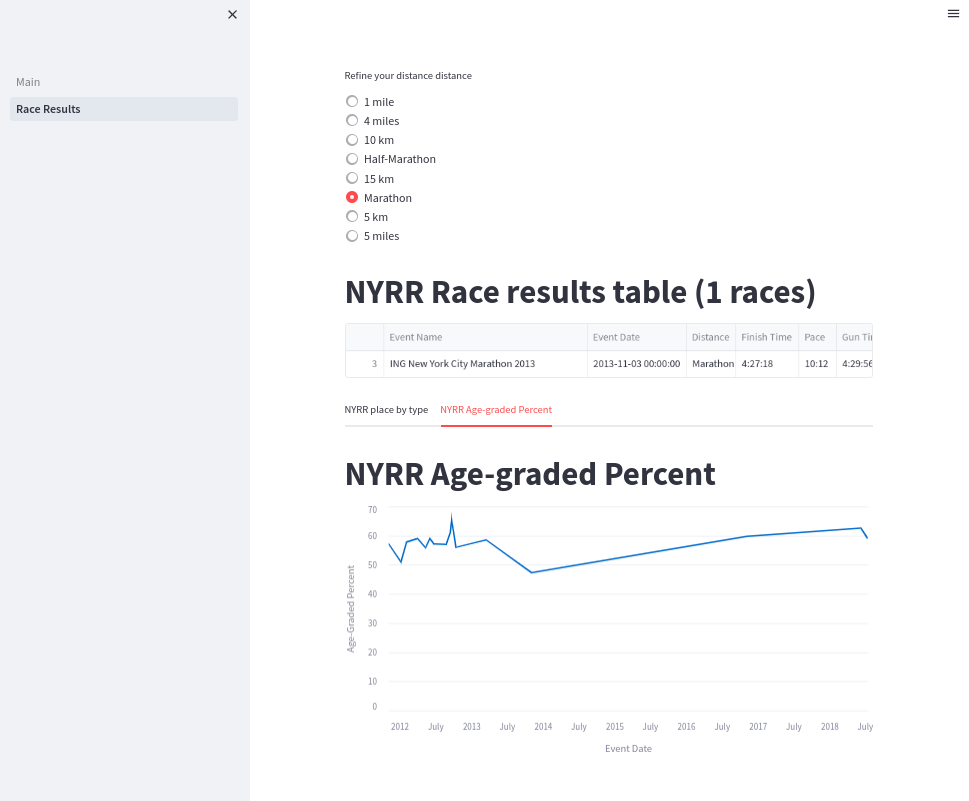Switch to NYRR place by type tab

click(x=386, y=410)
